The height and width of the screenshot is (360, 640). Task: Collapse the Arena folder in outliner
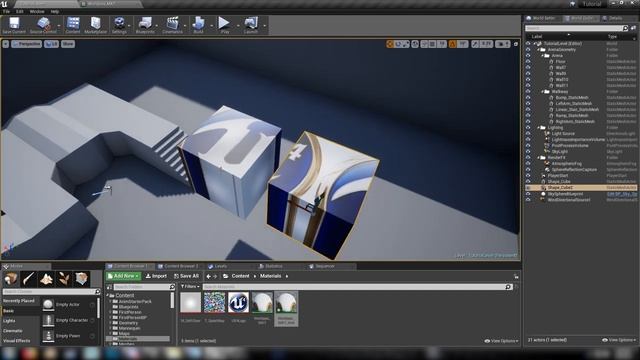[542, 56]
